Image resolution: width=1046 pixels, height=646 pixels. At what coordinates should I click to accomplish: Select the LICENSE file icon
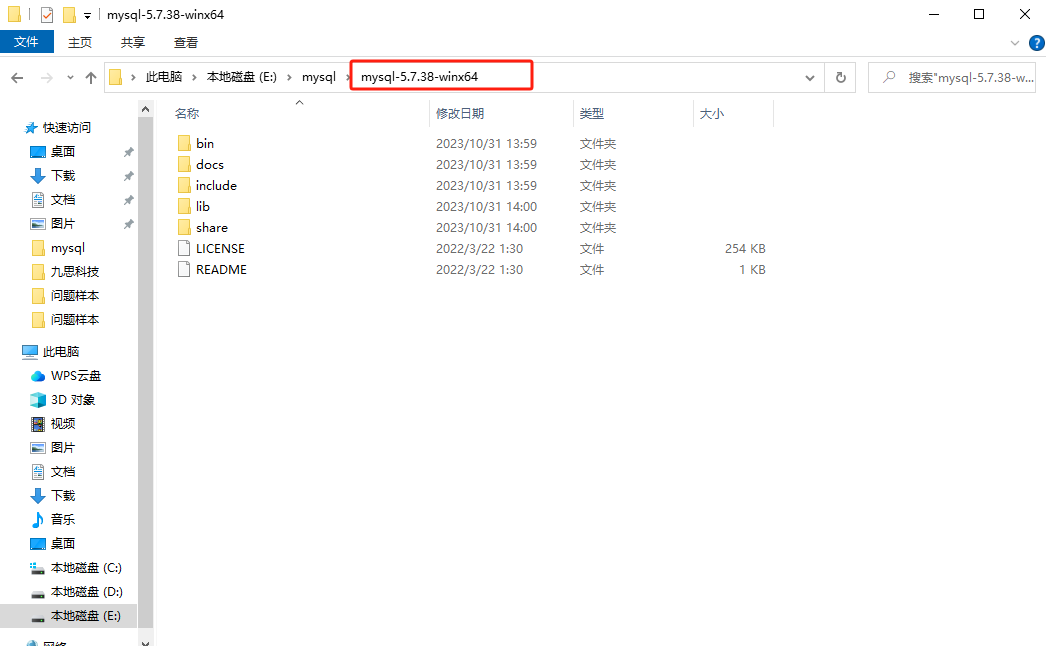point(184,248)
